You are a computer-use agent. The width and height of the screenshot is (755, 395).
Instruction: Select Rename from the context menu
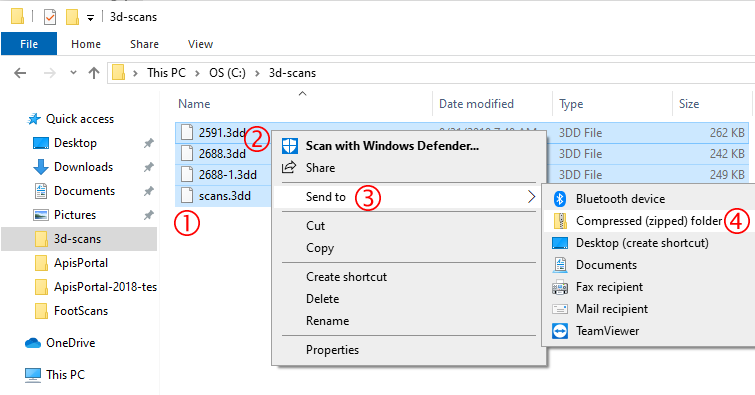[x=327, y=321]
